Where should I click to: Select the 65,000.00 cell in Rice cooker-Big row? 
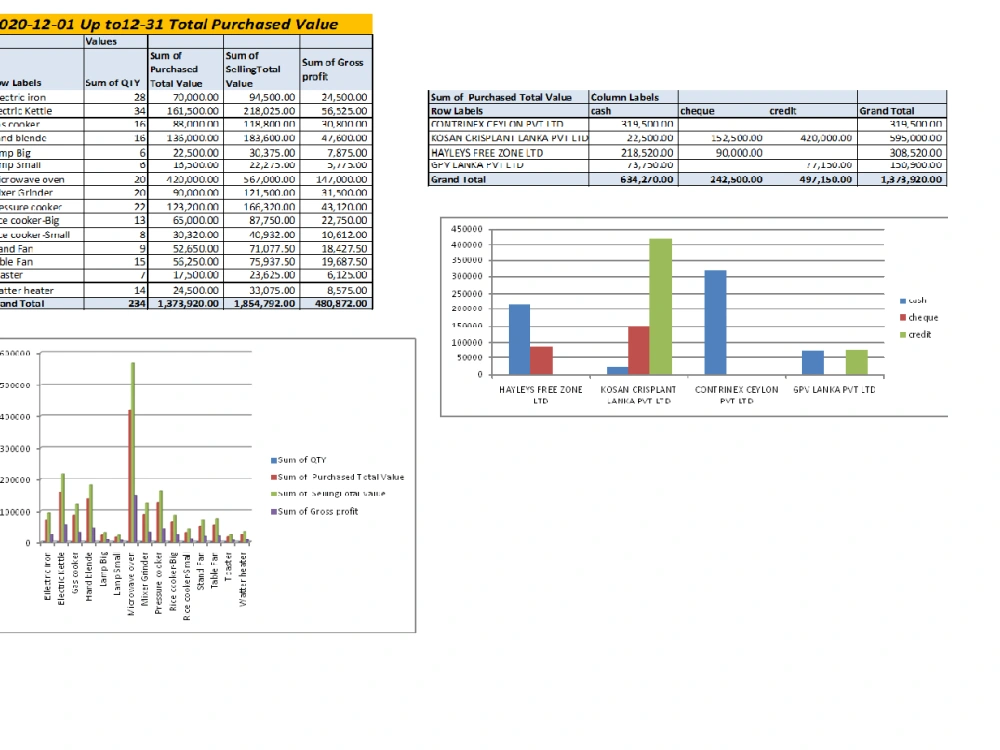(x=186, y=220)
